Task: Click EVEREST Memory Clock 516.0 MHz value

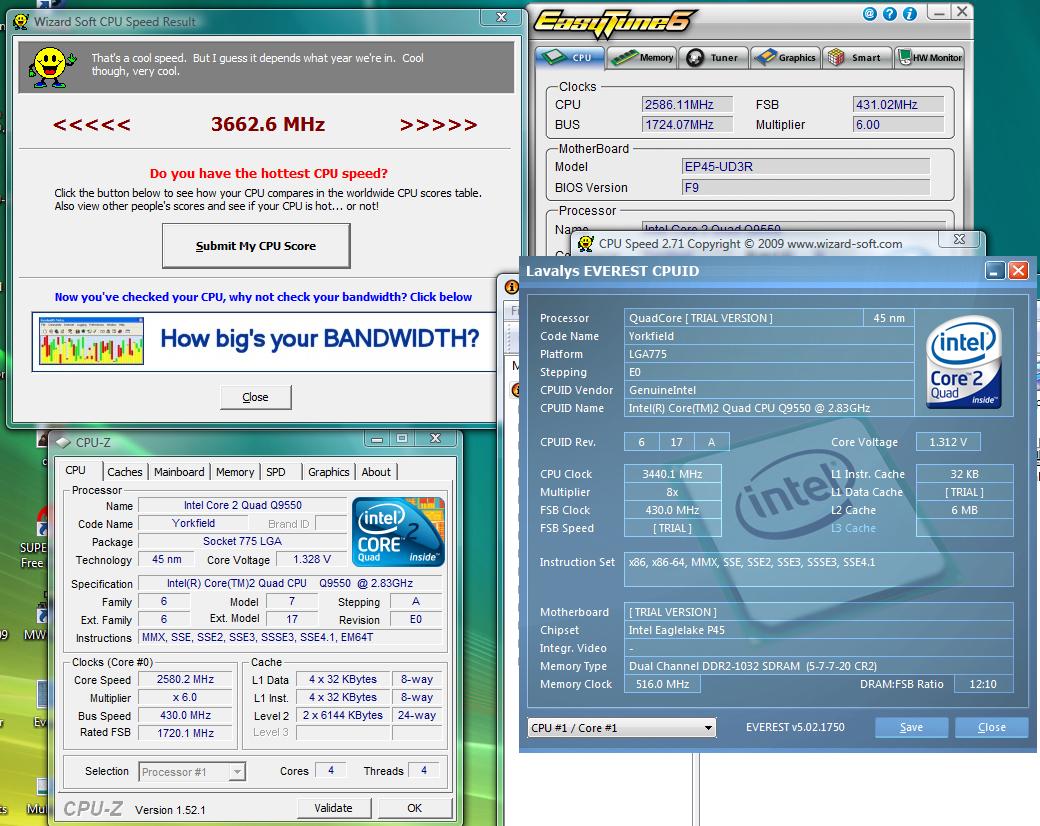Action: (x=662, y=684)
